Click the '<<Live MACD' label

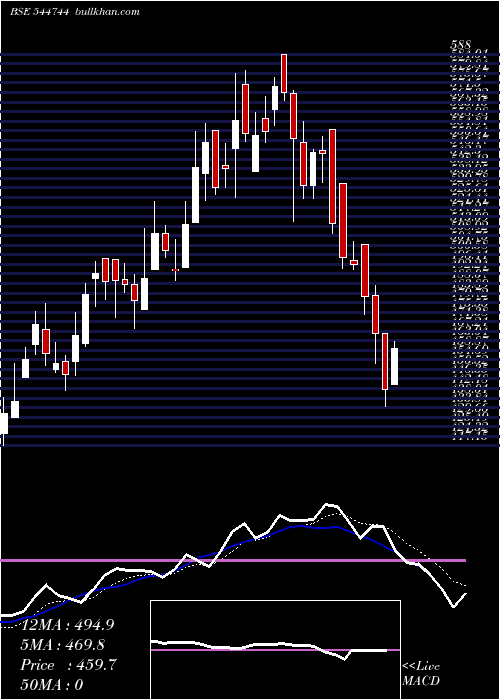click(x=421, y=674)
